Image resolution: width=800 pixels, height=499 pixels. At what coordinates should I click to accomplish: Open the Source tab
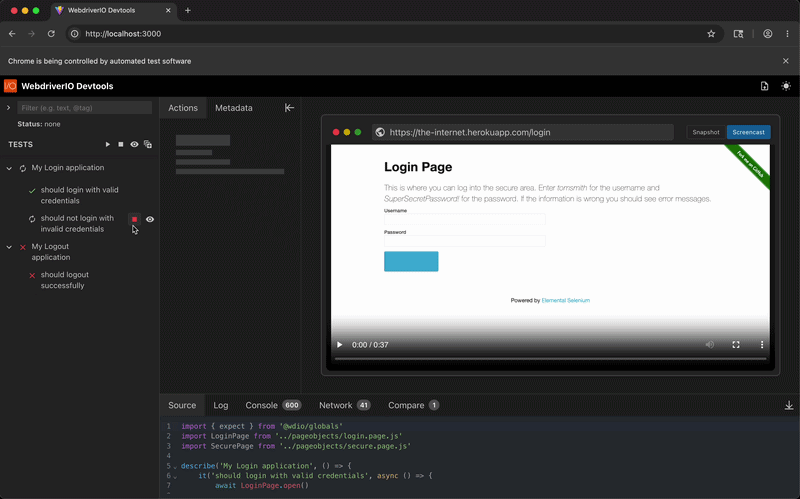[x=182, y=405]
